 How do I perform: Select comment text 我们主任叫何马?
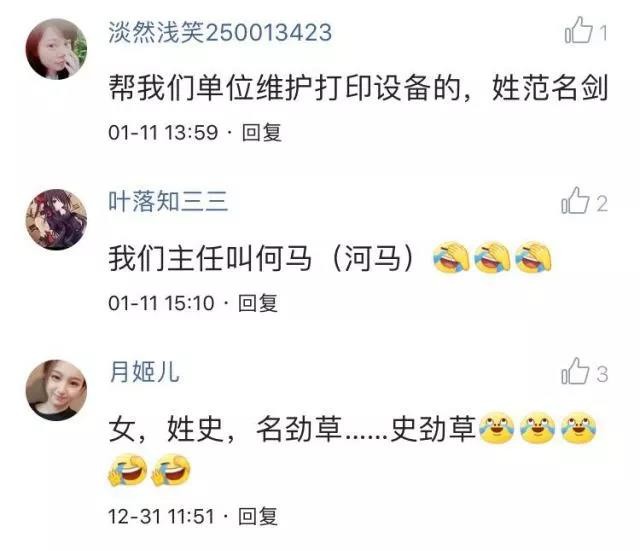click(x=210, y=258)
